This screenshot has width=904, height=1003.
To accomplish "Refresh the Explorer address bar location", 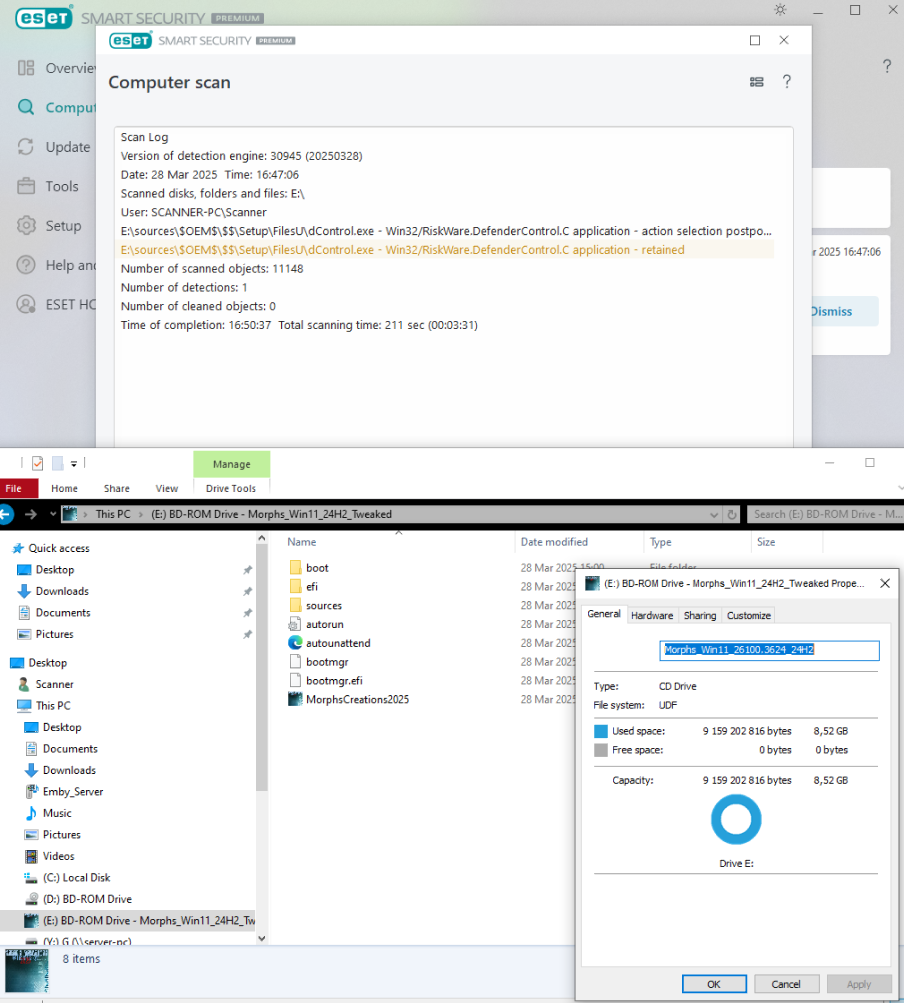I will tap(732, 514).
